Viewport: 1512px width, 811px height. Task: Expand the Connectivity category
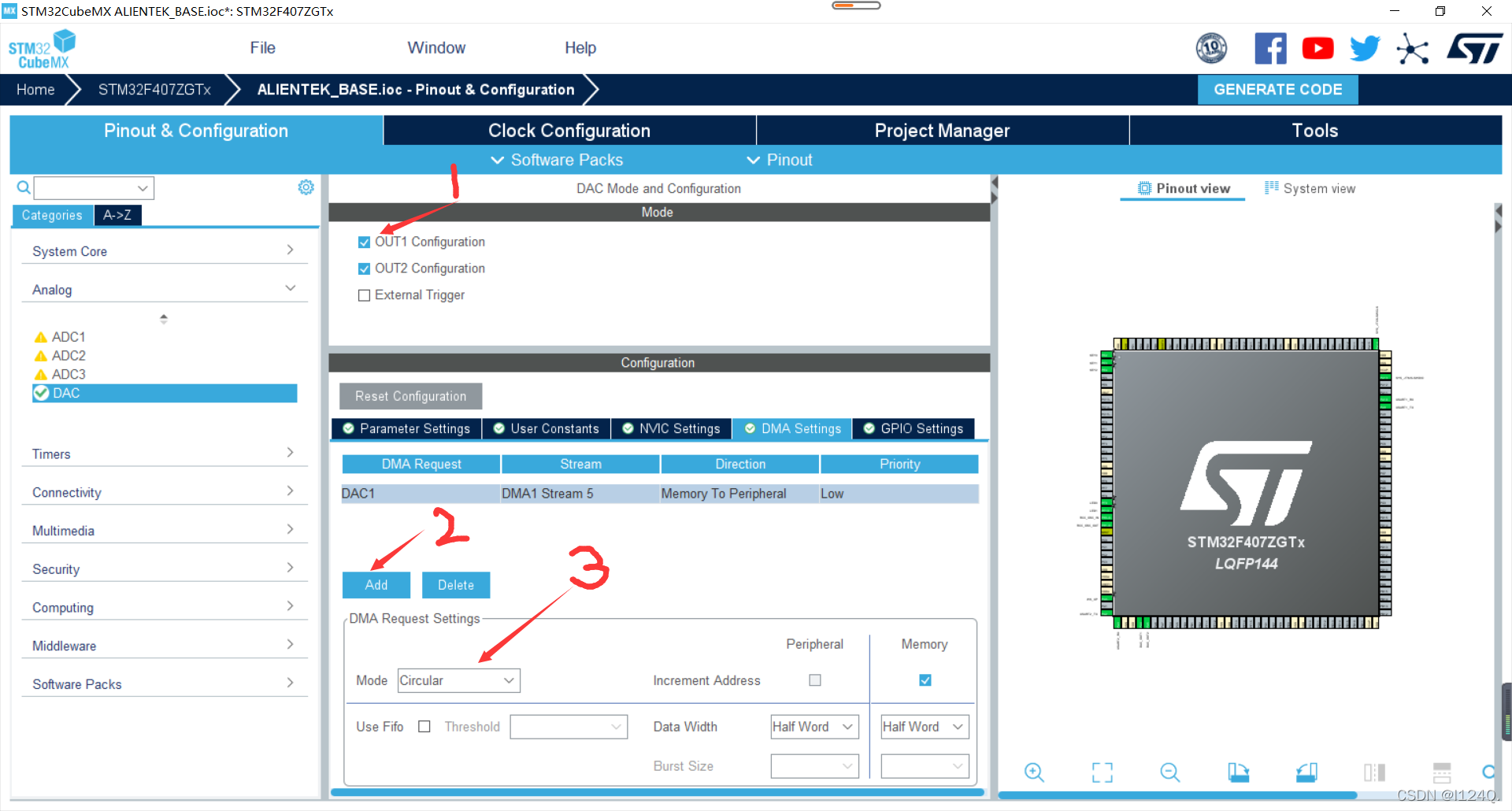tap(164, 492)
